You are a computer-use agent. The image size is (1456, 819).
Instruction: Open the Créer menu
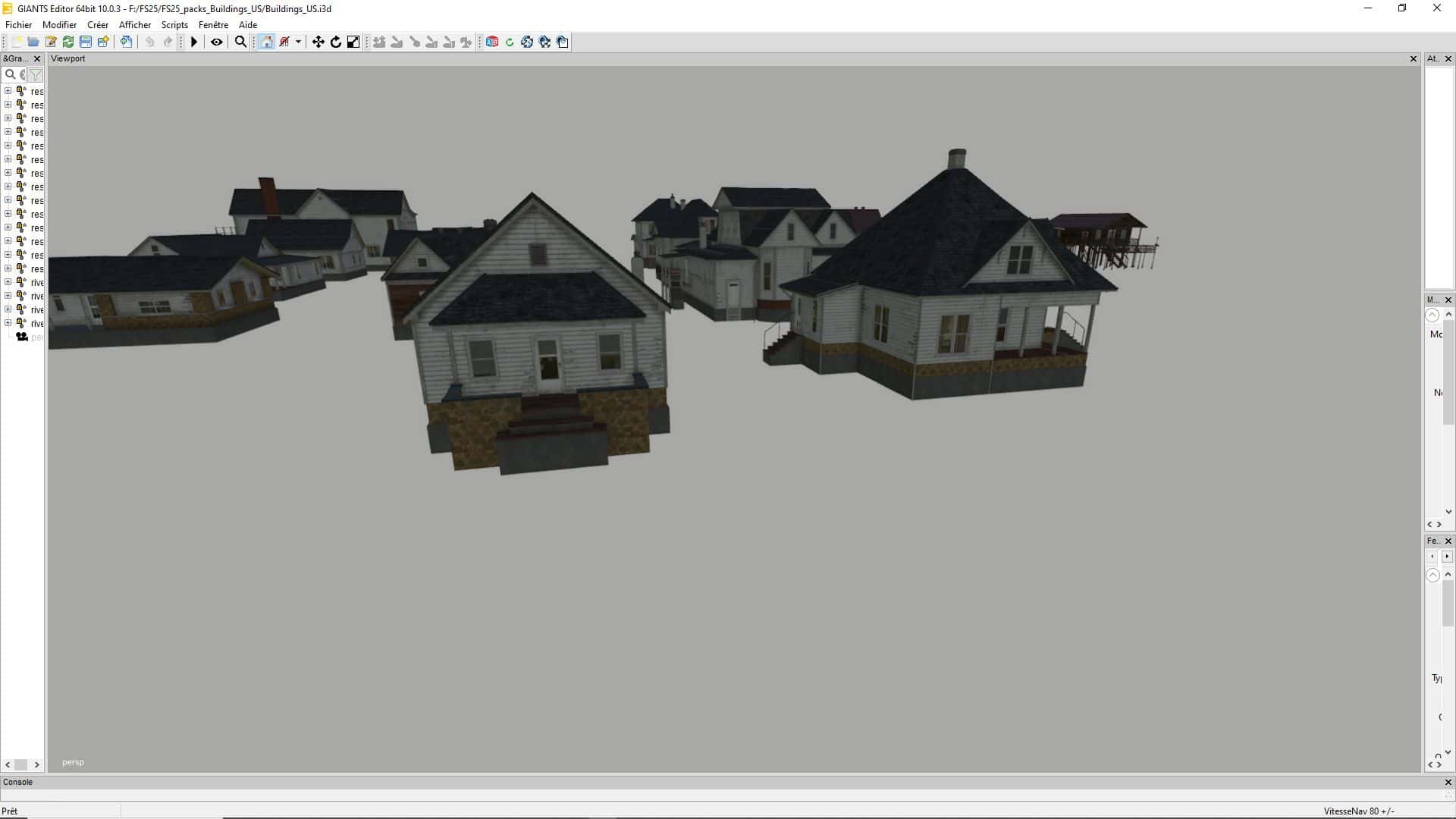[98, 24]
